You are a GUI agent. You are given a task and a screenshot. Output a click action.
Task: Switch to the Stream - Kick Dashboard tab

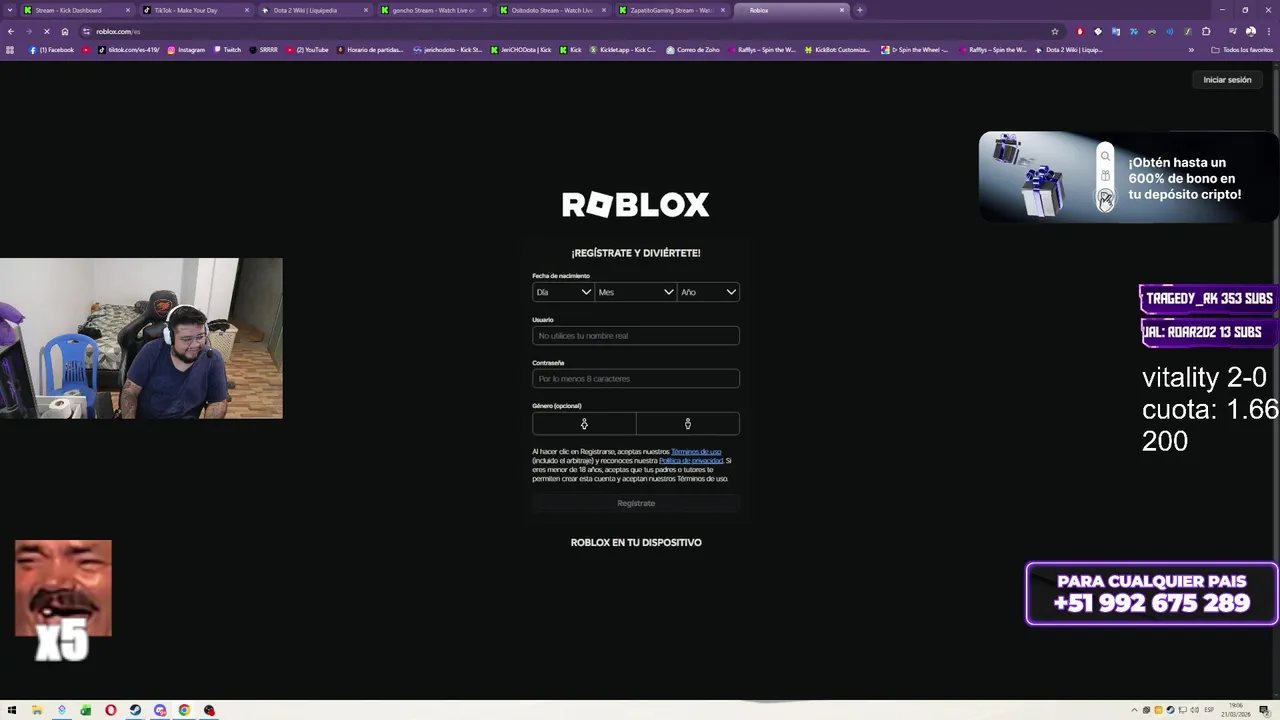pos(75,10)
